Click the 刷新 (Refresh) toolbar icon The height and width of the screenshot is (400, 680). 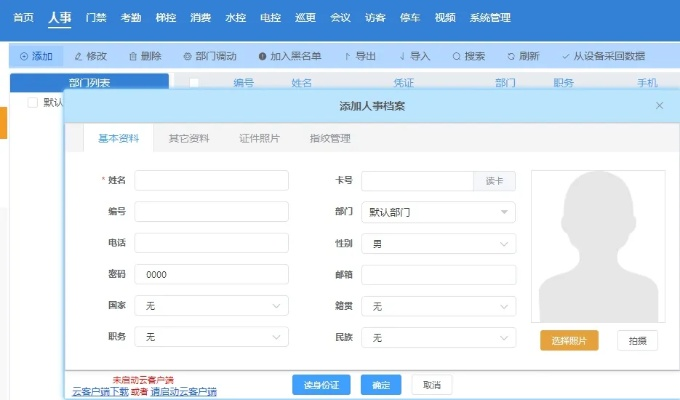(x=511, y=56)
